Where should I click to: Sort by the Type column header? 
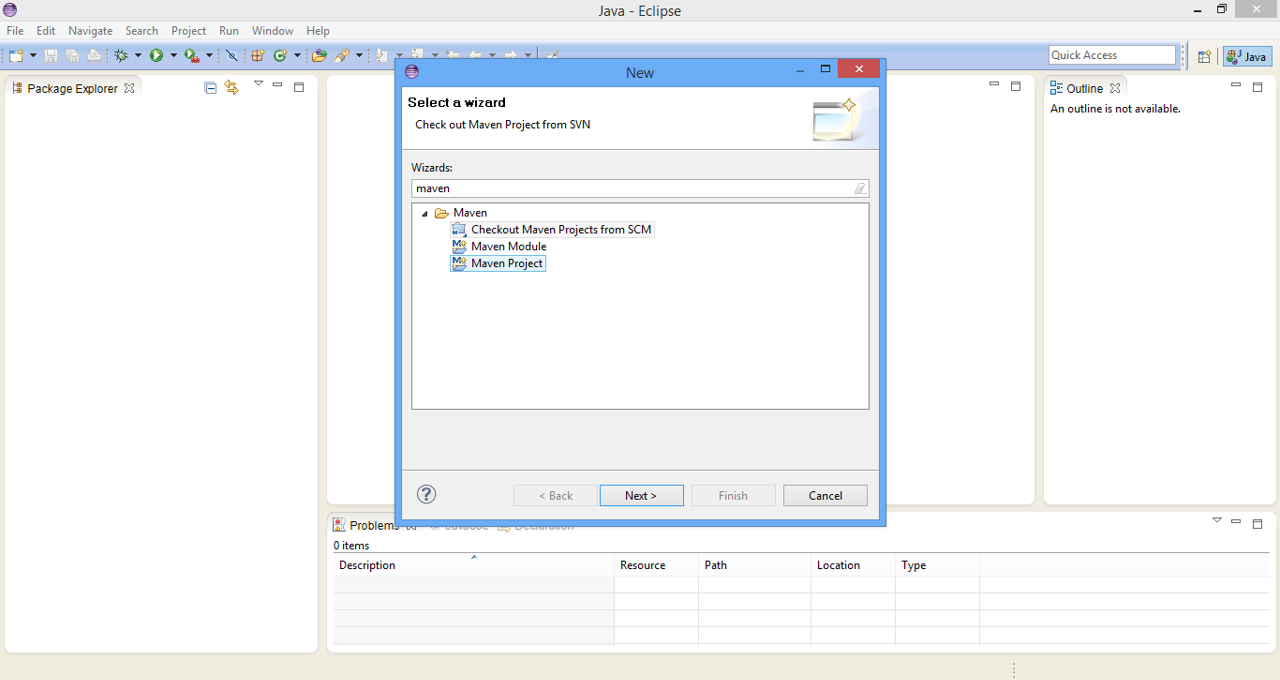coord(937,565)
